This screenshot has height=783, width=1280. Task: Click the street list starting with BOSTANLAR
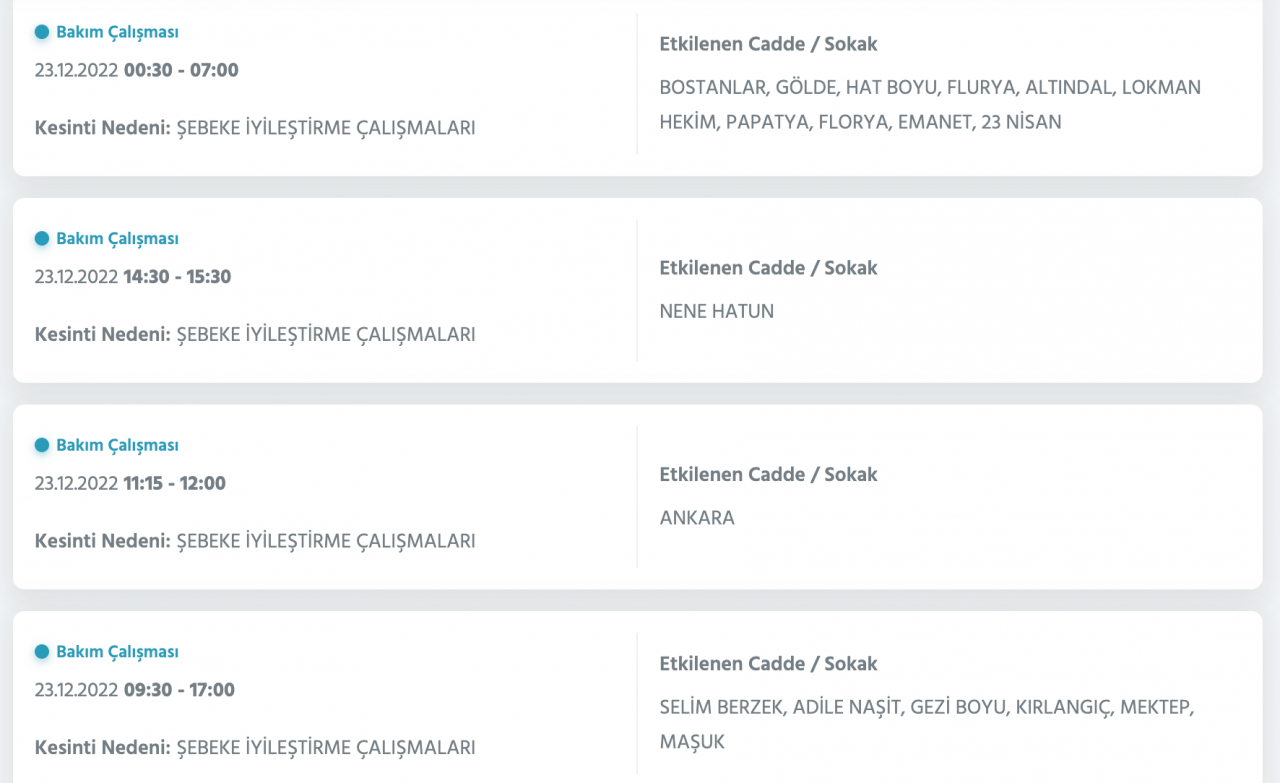(x=930, y=104)
